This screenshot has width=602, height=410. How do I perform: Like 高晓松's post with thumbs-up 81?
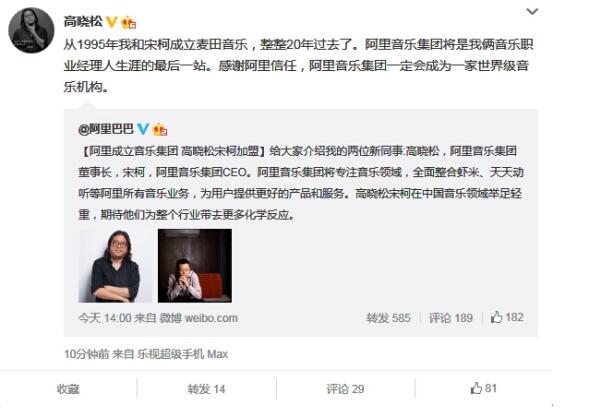pos(483,389)
